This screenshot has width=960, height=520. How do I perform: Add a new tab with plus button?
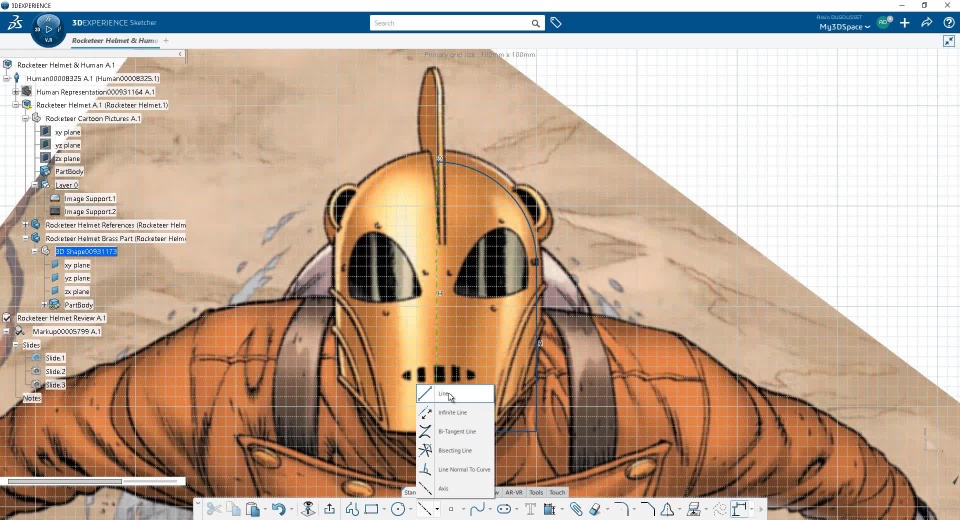[166, 40]
